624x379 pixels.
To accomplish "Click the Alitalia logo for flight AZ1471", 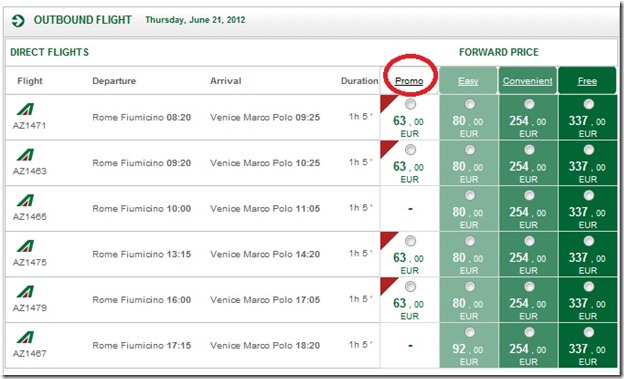I will (x=25, y=109).
